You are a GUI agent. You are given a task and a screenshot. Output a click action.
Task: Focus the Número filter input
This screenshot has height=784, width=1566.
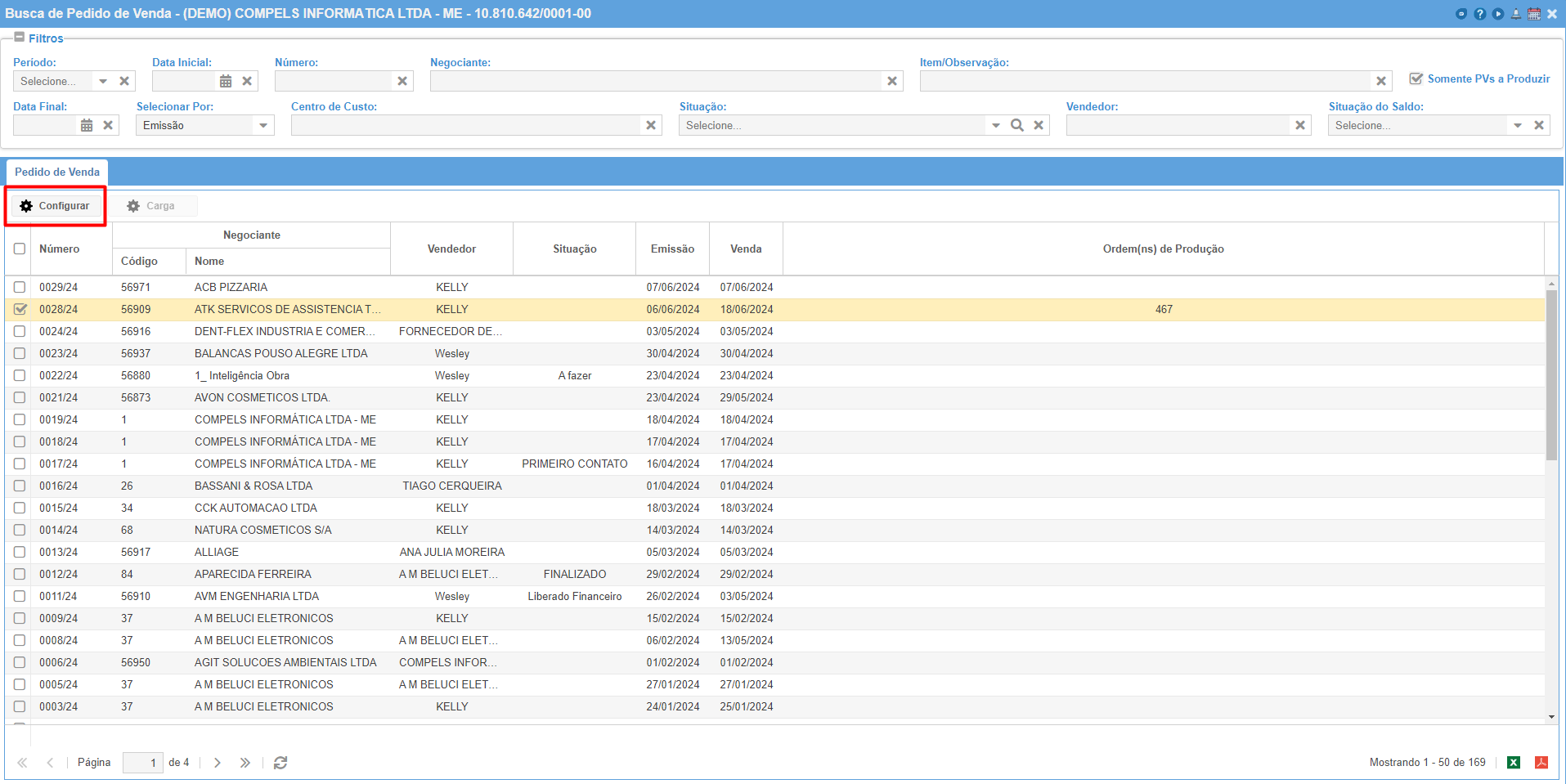(x=334, y=81)
